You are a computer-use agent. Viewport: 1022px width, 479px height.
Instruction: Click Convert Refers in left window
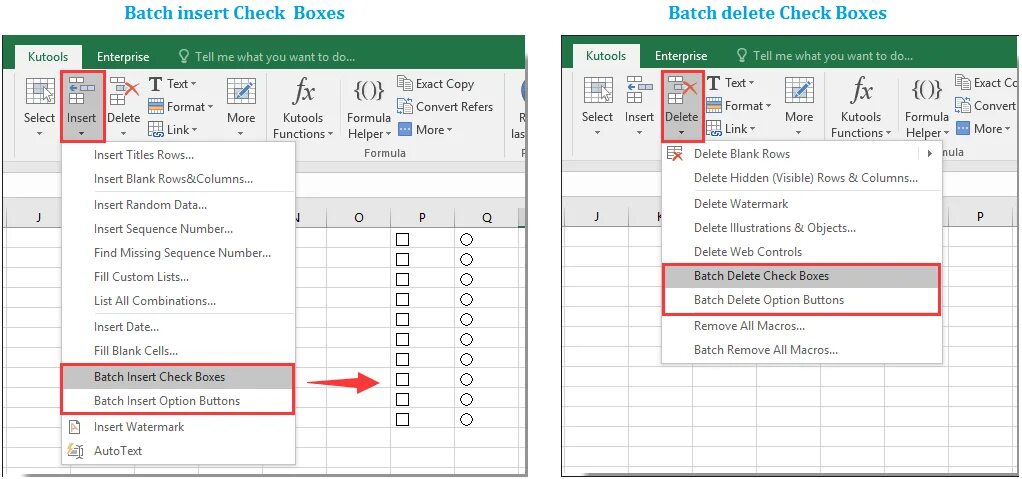[445, 106]
